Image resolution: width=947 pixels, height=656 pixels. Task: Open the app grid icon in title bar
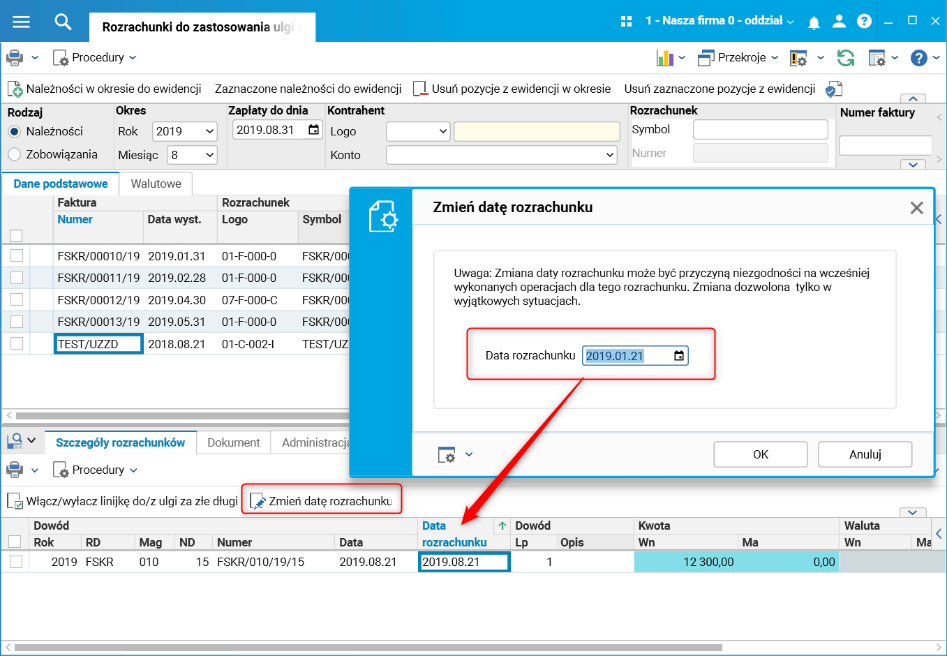click(626, 21)
